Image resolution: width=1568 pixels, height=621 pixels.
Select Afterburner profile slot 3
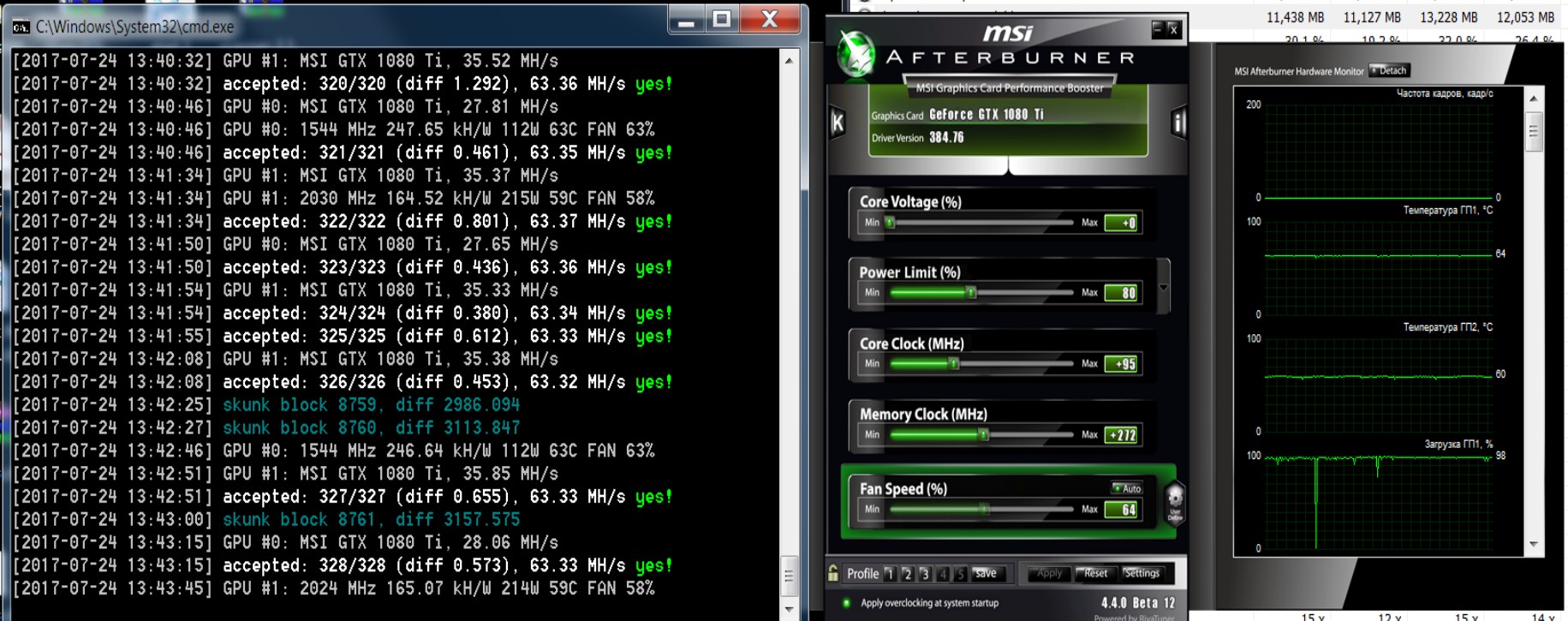click(925, 574)
